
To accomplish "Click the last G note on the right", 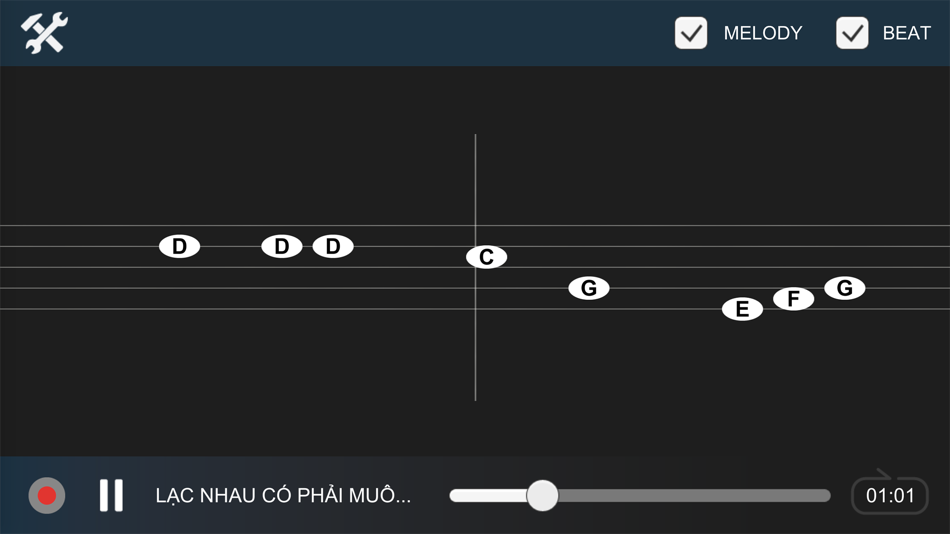I will coord(845,288).
